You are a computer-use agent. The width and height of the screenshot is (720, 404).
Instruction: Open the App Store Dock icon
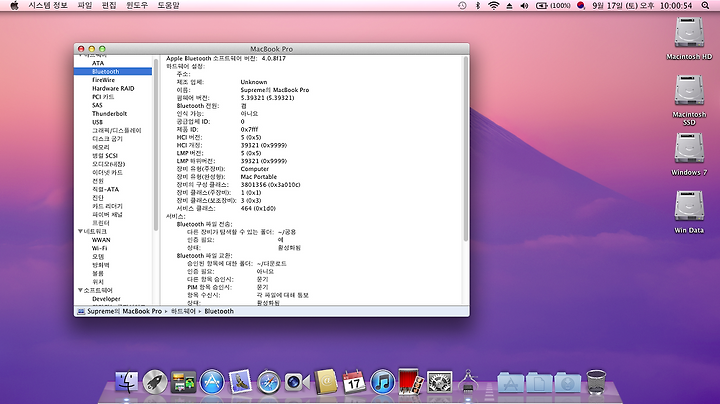(212, 382)
